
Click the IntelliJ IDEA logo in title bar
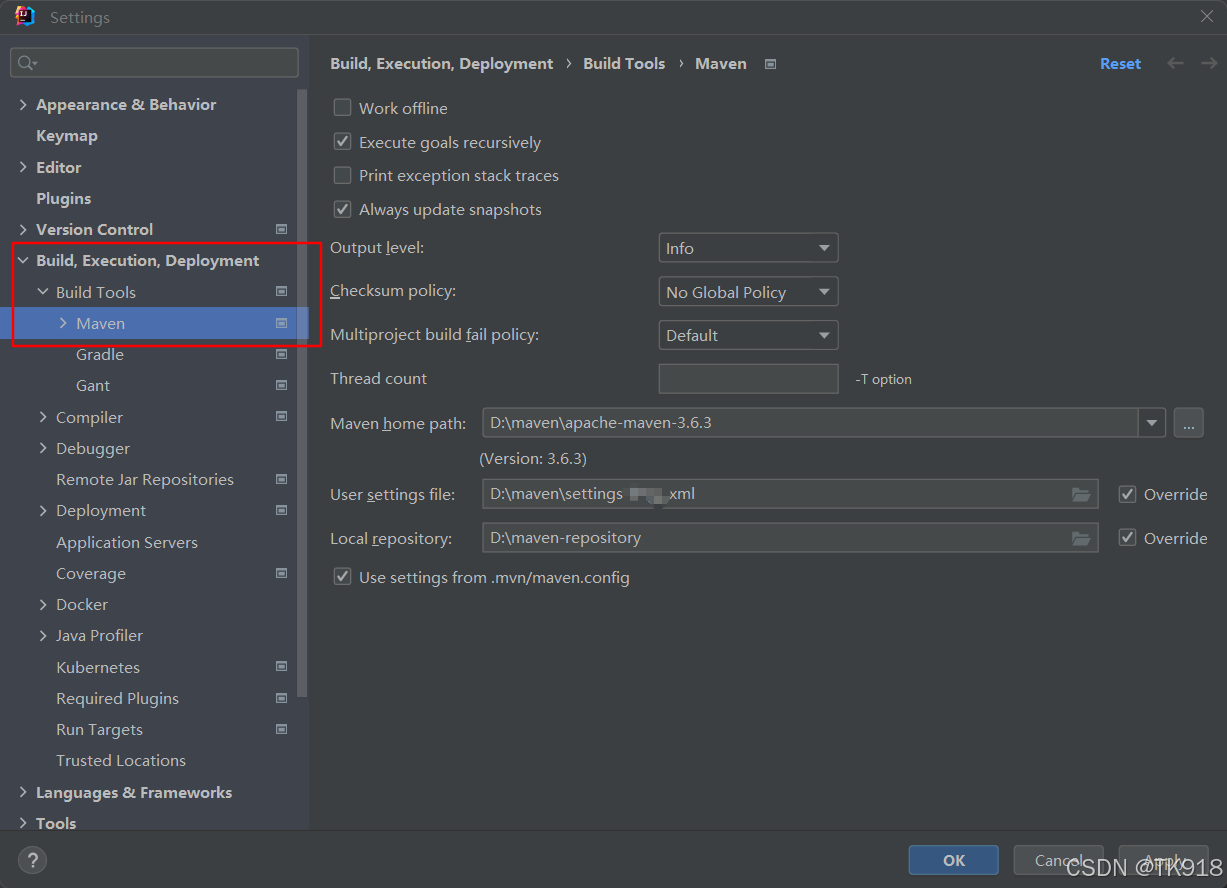coord(25,16)
